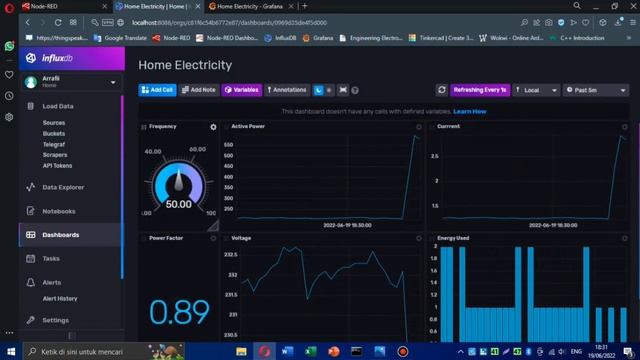The width and height of the screenshot is (640, 360).
Task: Open Buckets under Load Data
Action: coord(54,133)
